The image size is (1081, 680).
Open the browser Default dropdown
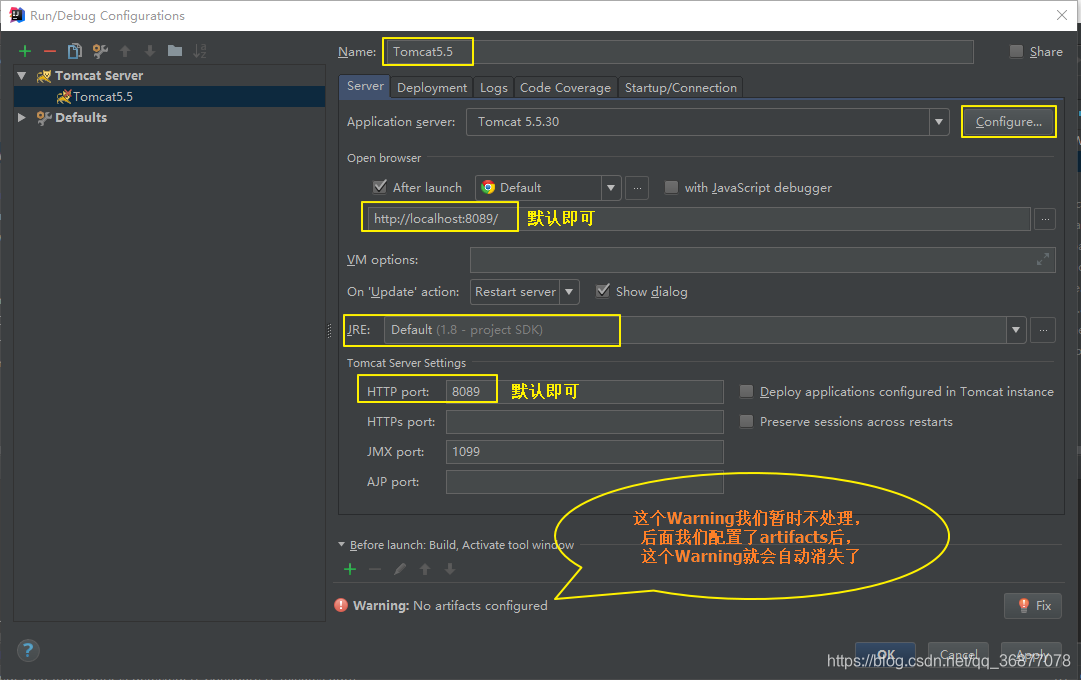click(610, 188)
